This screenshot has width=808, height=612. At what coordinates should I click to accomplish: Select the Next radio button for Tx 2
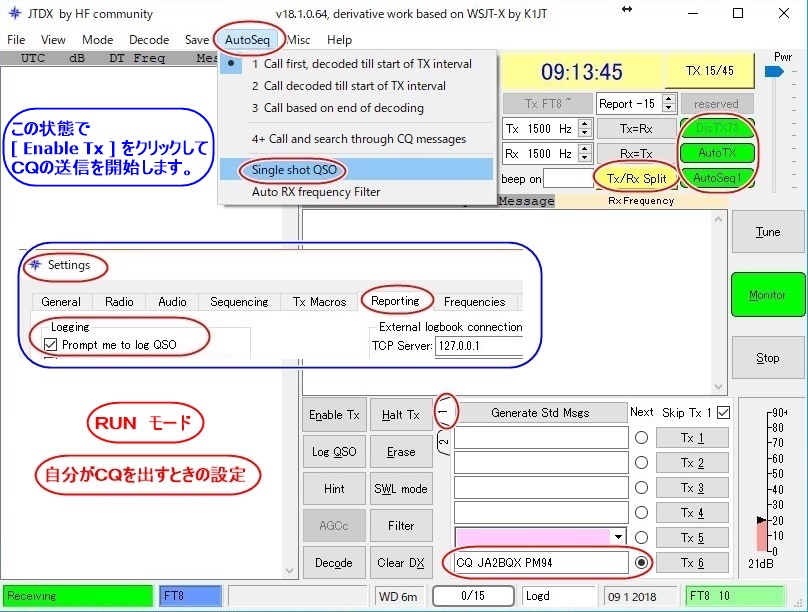tap(642, 463)
